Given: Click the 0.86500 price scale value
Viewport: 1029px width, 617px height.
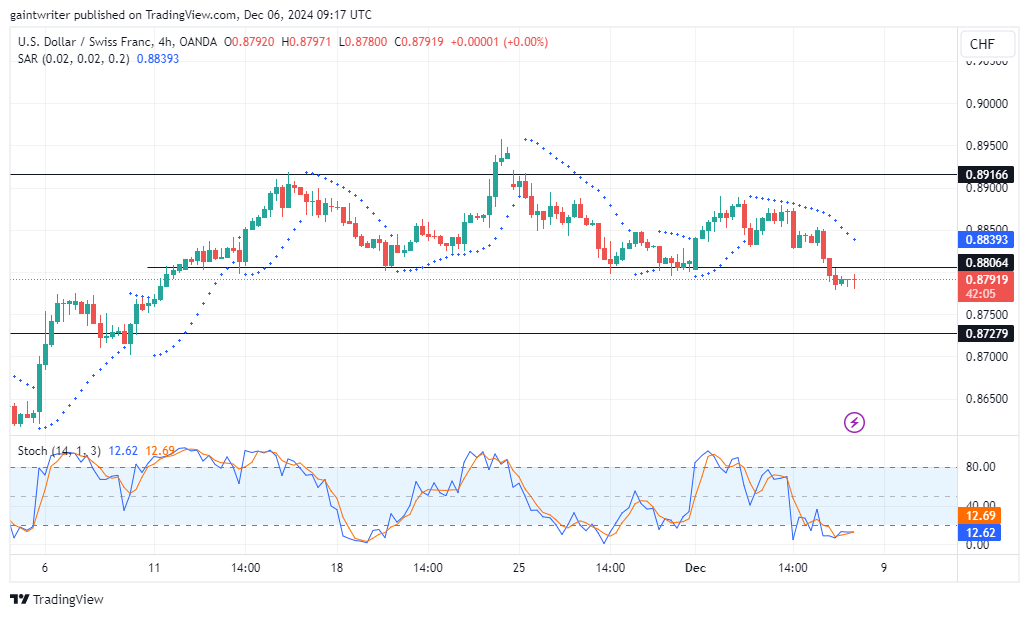Looking at the screenshot, I should pyautogui.click(x=986, y=399).
